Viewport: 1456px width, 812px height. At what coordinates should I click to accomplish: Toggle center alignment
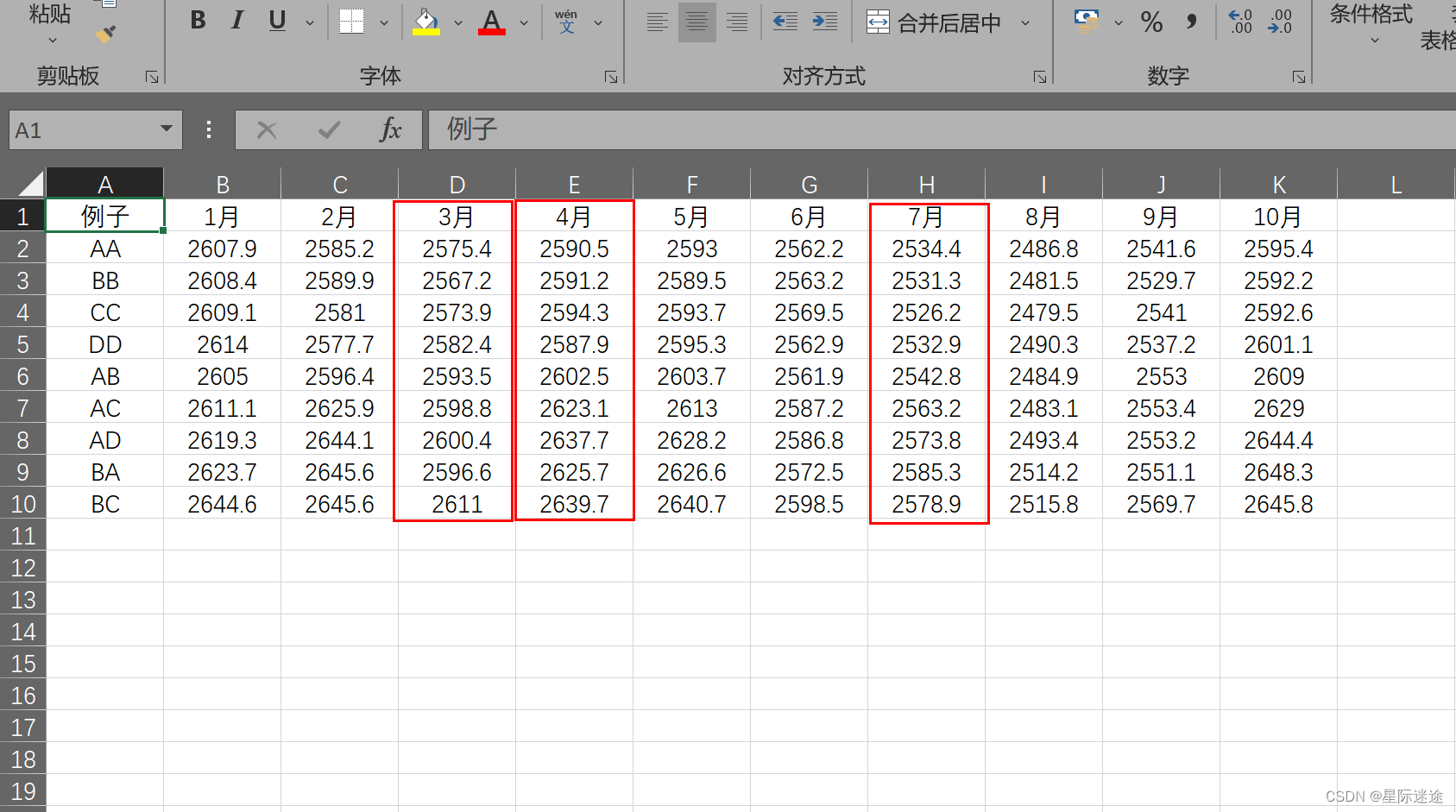click(696, 22)
